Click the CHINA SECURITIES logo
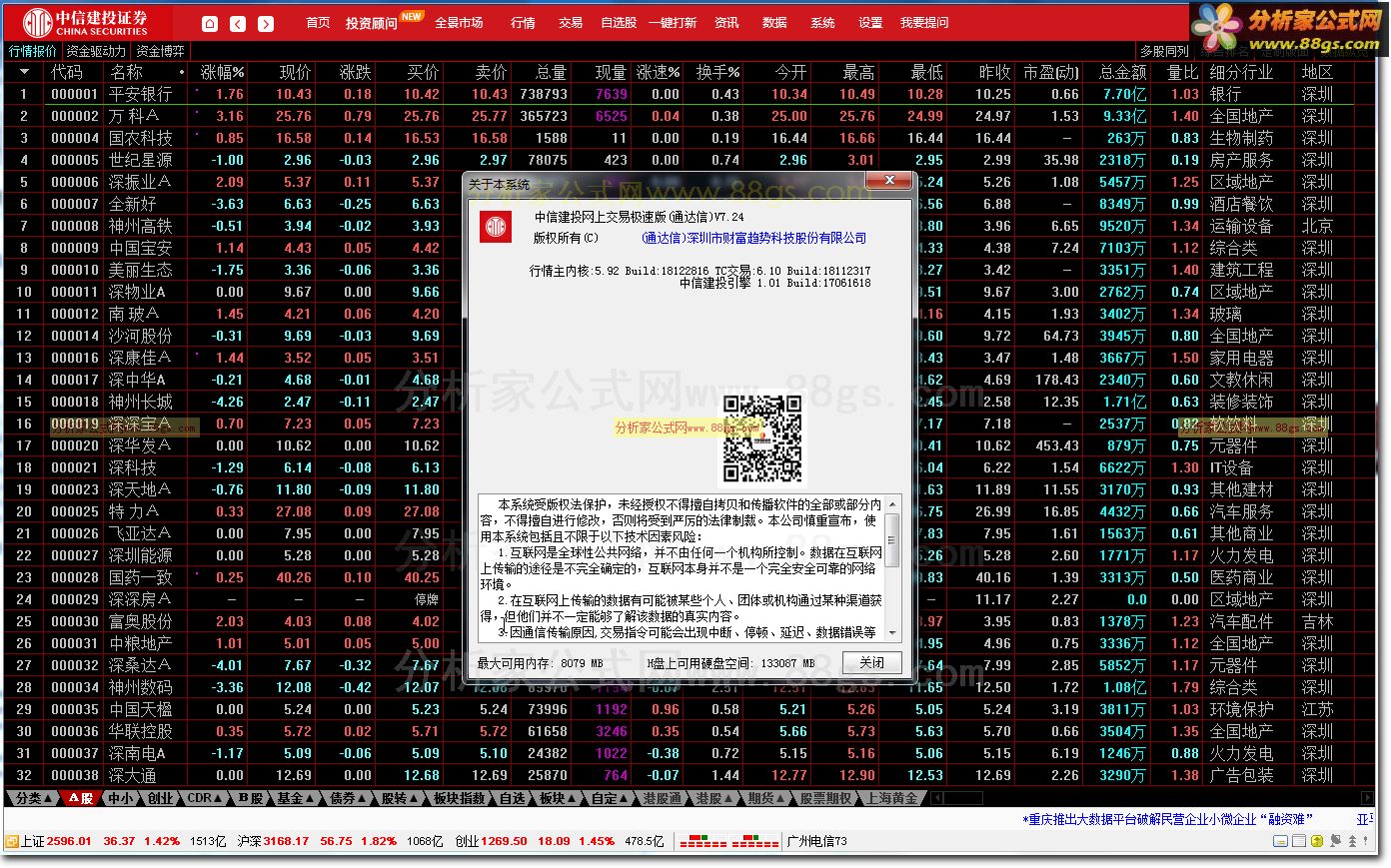 (x=86, y=22)
